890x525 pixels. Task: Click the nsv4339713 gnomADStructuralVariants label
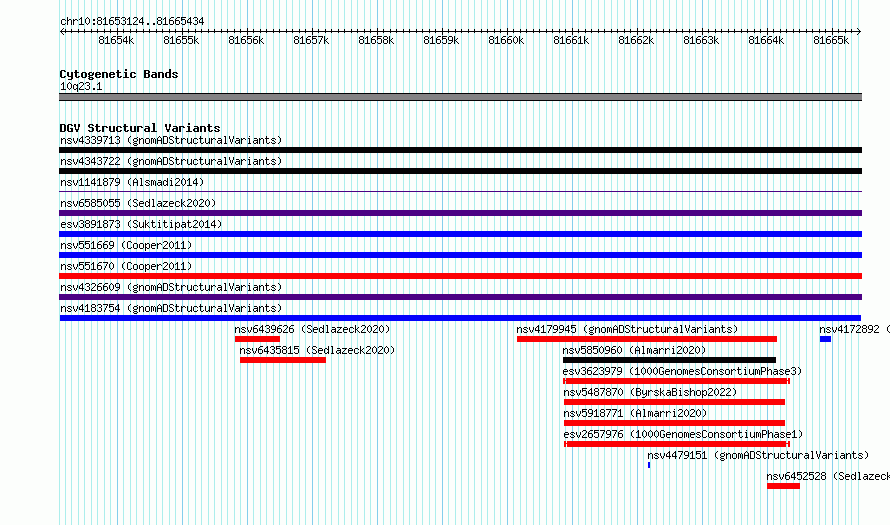171,140
